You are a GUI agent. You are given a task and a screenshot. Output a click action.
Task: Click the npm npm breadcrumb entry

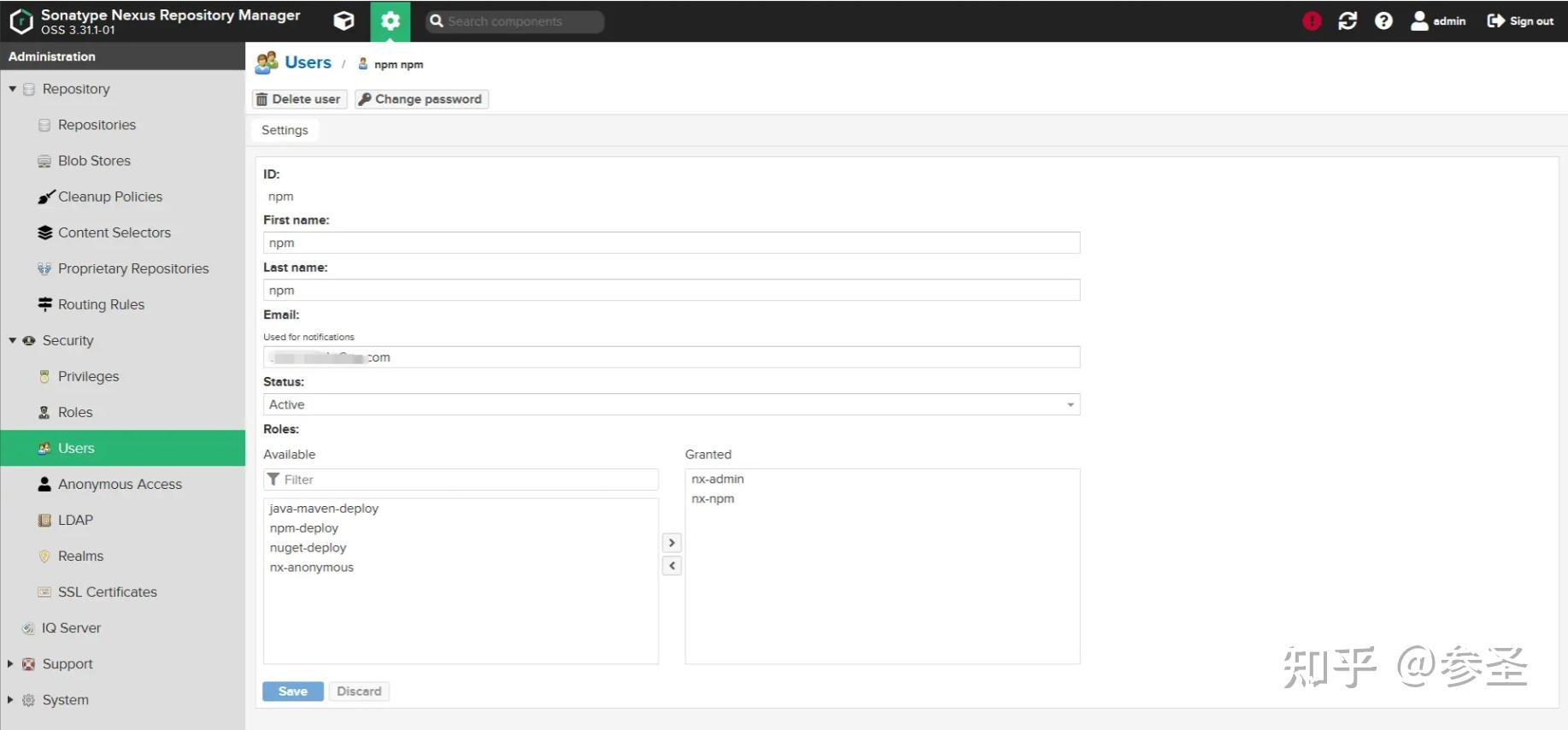click(x=398, y=64)
